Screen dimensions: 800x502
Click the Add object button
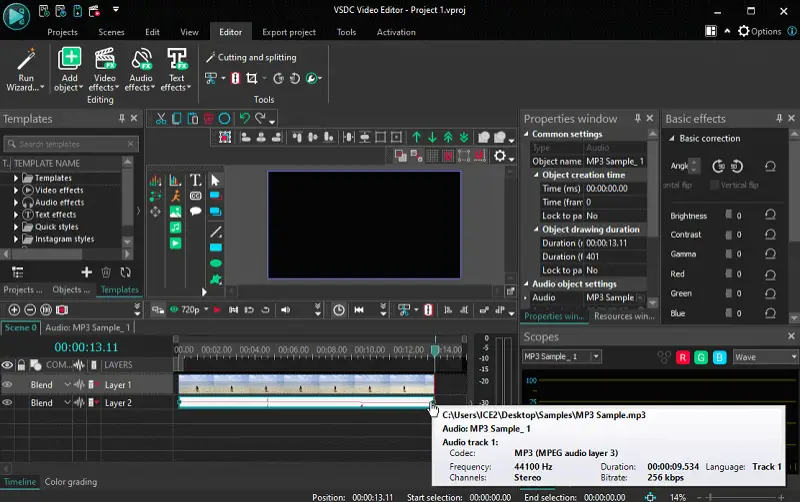coord(69,70)
